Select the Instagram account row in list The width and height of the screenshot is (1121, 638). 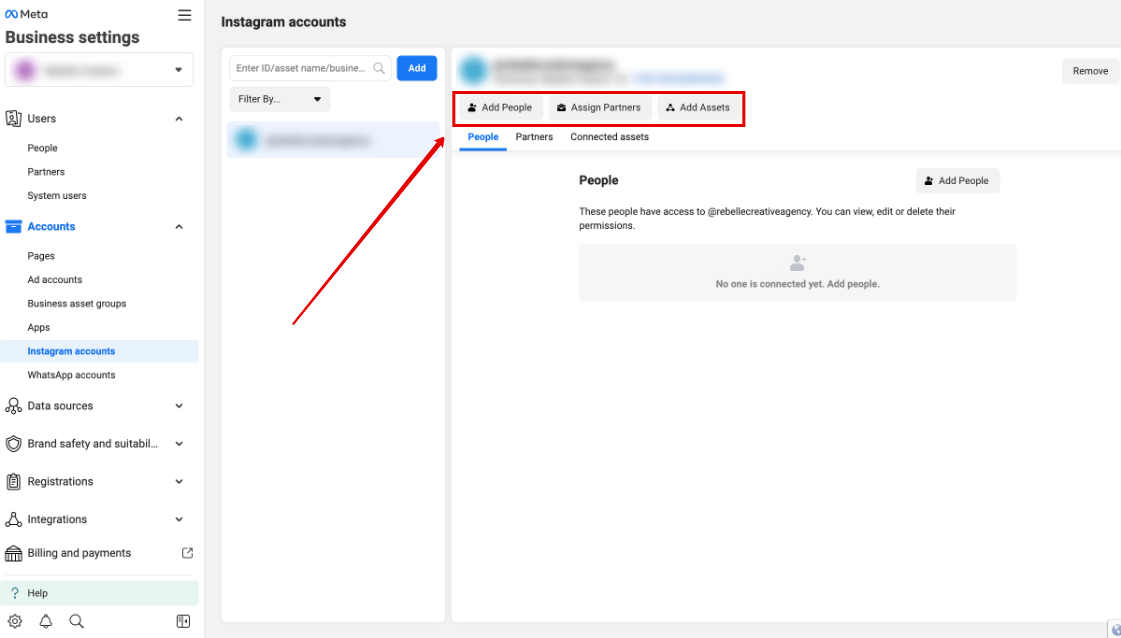pyautogui.click(x=333, y=139)
